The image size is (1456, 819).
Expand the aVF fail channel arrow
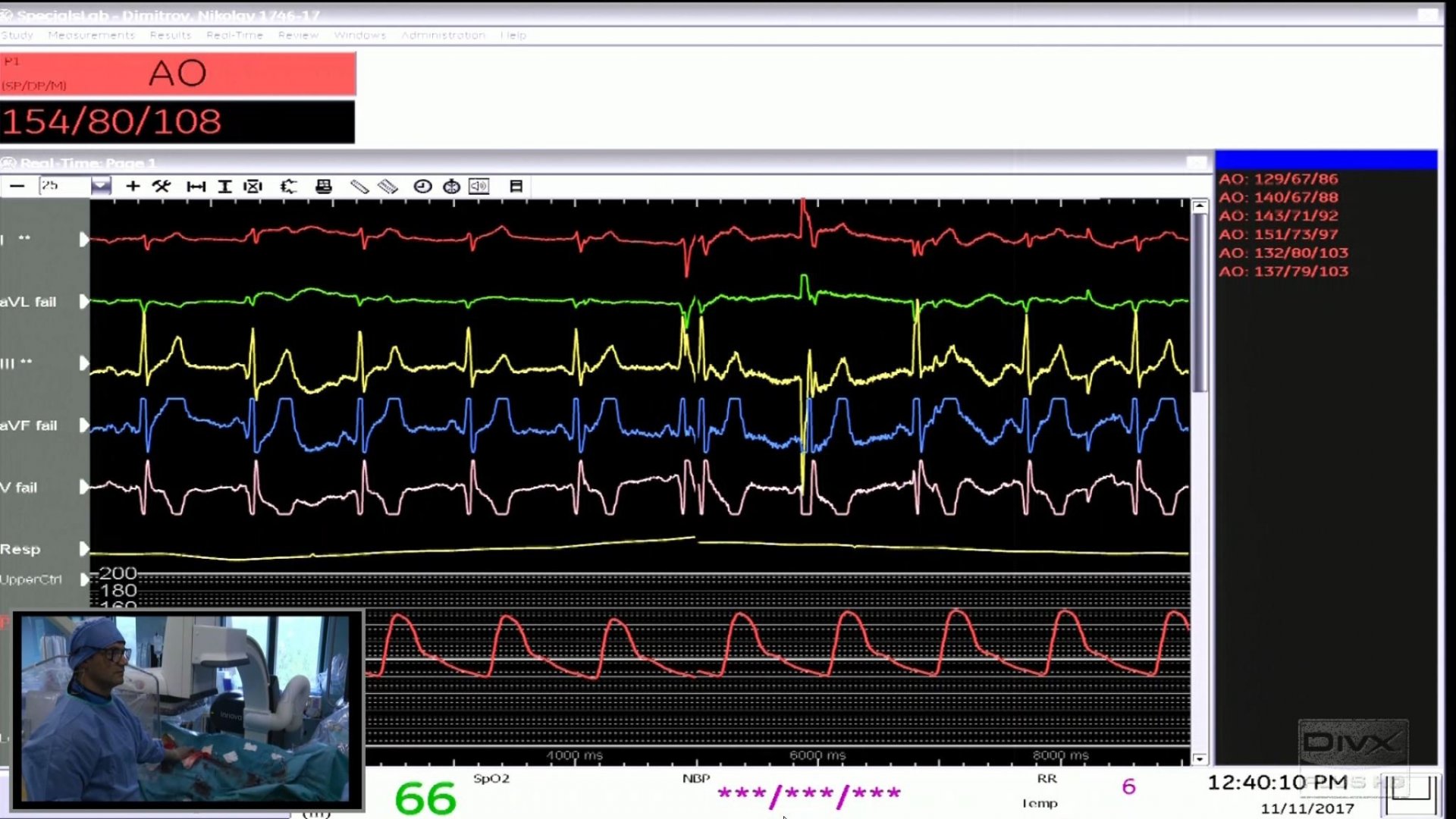pyautogui.click(x=83, y=425)
